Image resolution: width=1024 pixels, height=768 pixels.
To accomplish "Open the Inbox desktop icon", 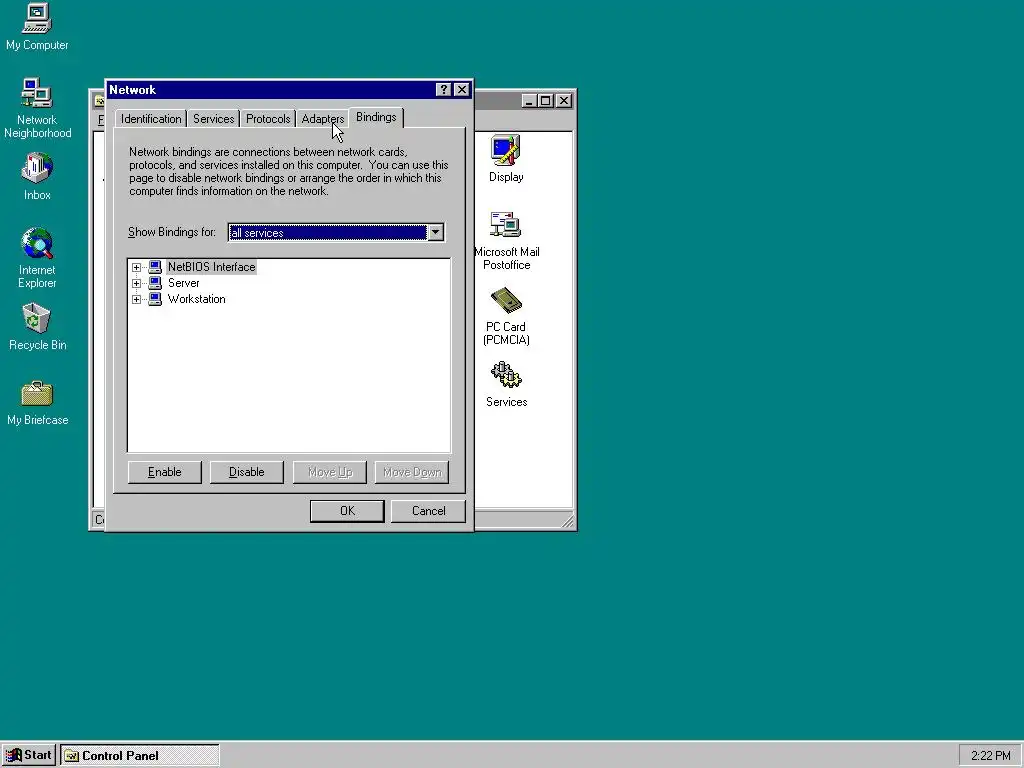I will 37,176.
